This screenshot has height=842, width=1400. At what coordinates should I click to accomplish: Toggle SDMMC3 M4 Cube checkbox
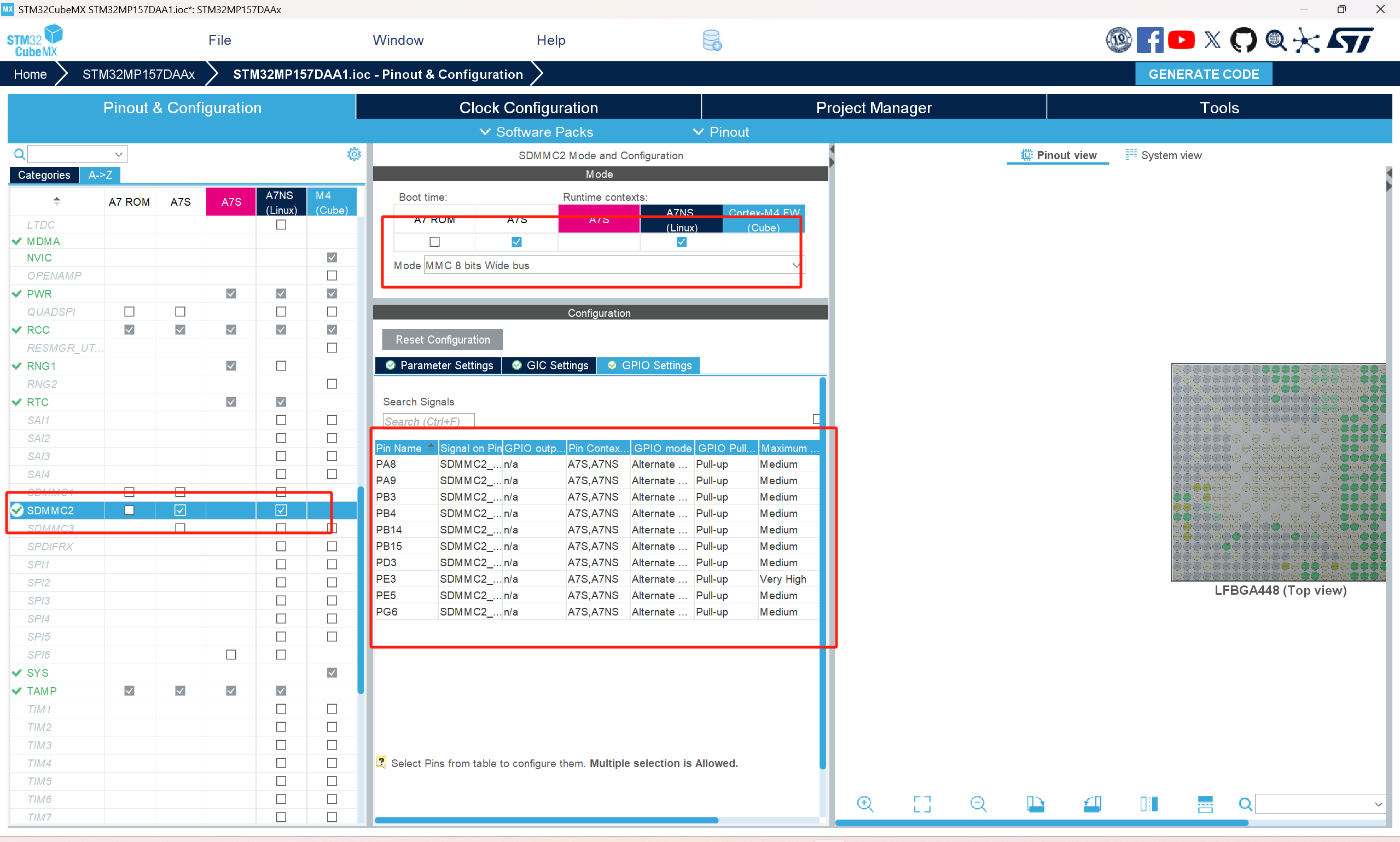tap(332, 529)
